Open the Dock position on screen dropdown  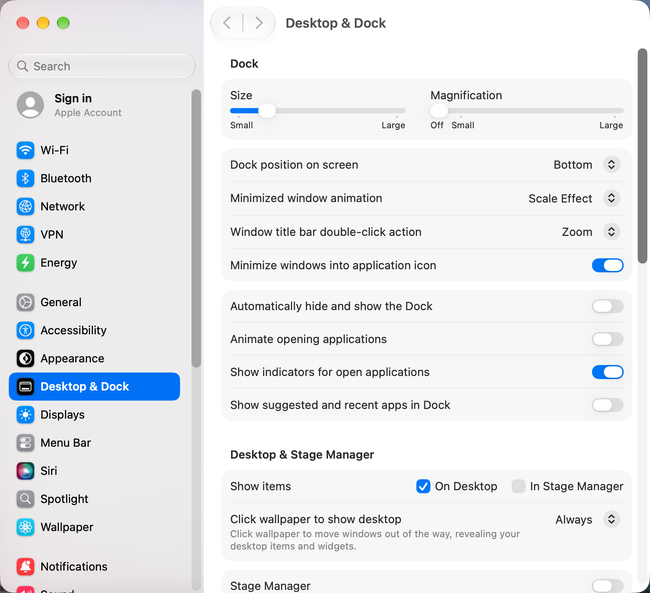point(611,165)
